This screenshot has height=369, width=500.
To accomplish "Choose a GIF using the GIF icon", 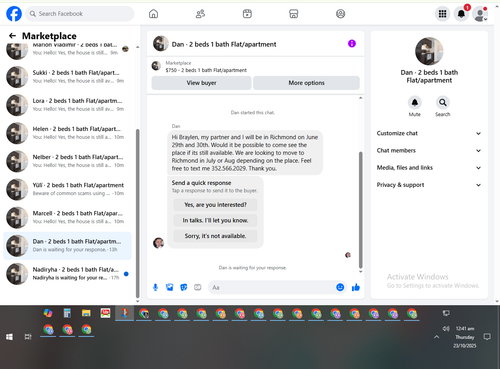I will (x=198, y=287).
